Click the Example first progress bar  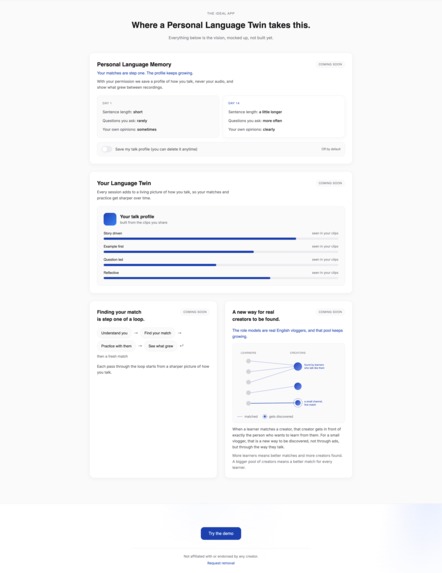[221, 252]
